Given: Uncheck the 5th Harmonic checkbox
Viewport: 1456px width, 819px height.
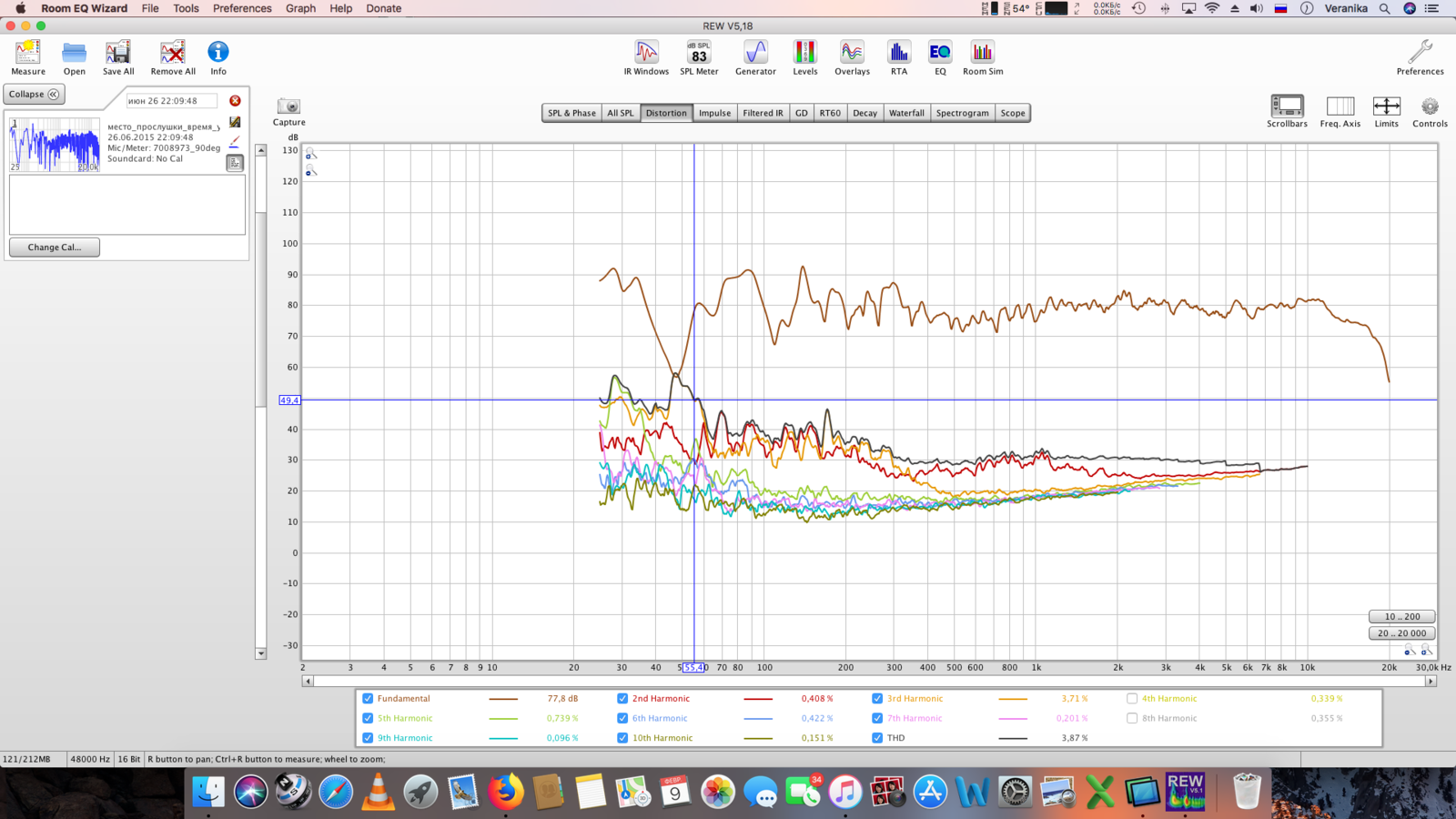Looking at the screenshot, I should pyautogui.click(x=368, y=718).
